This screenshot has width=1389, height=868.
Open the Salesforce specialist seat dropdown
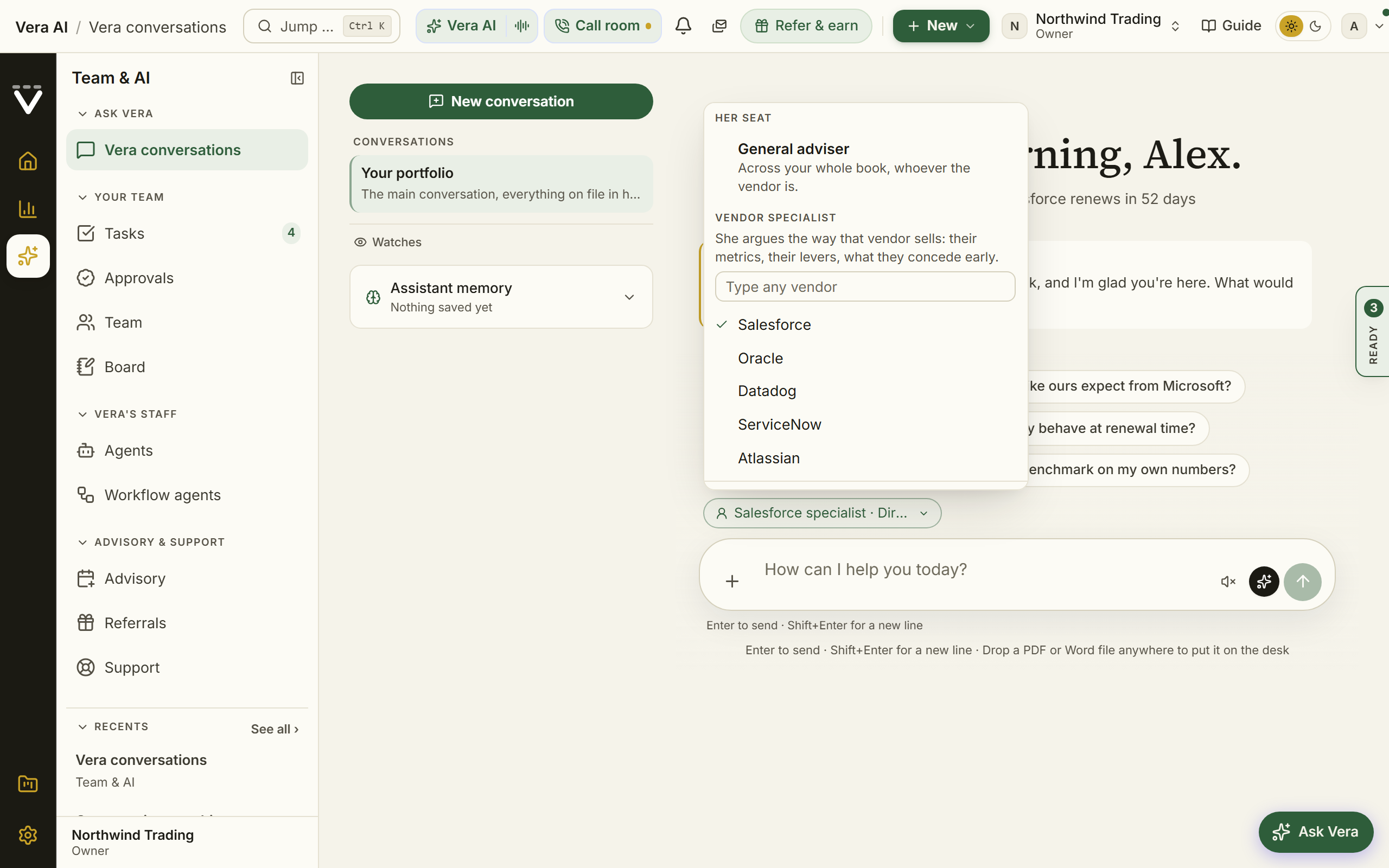click(822, 513)
